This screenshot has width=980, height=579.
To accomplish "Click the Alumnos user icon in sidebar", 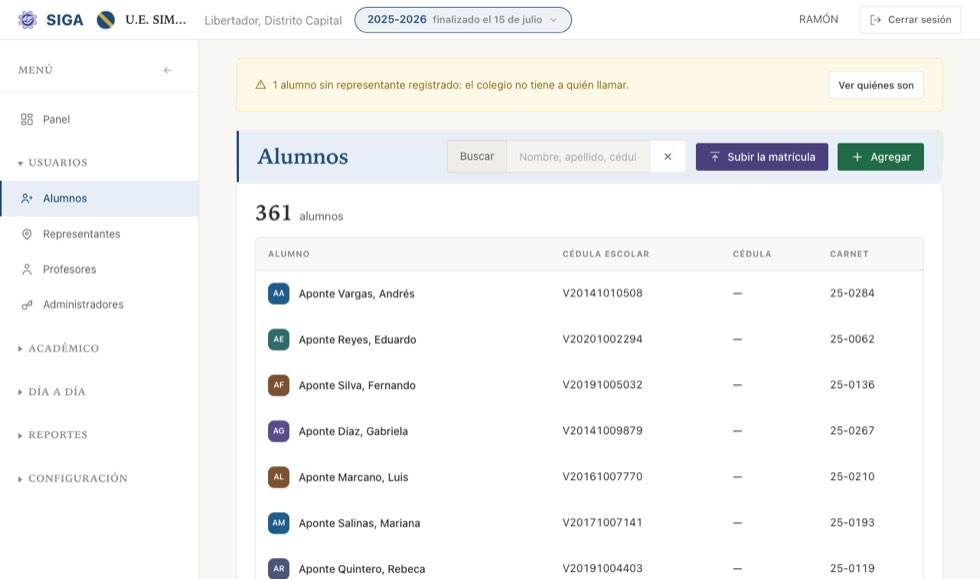I will (x=27, y=198).
